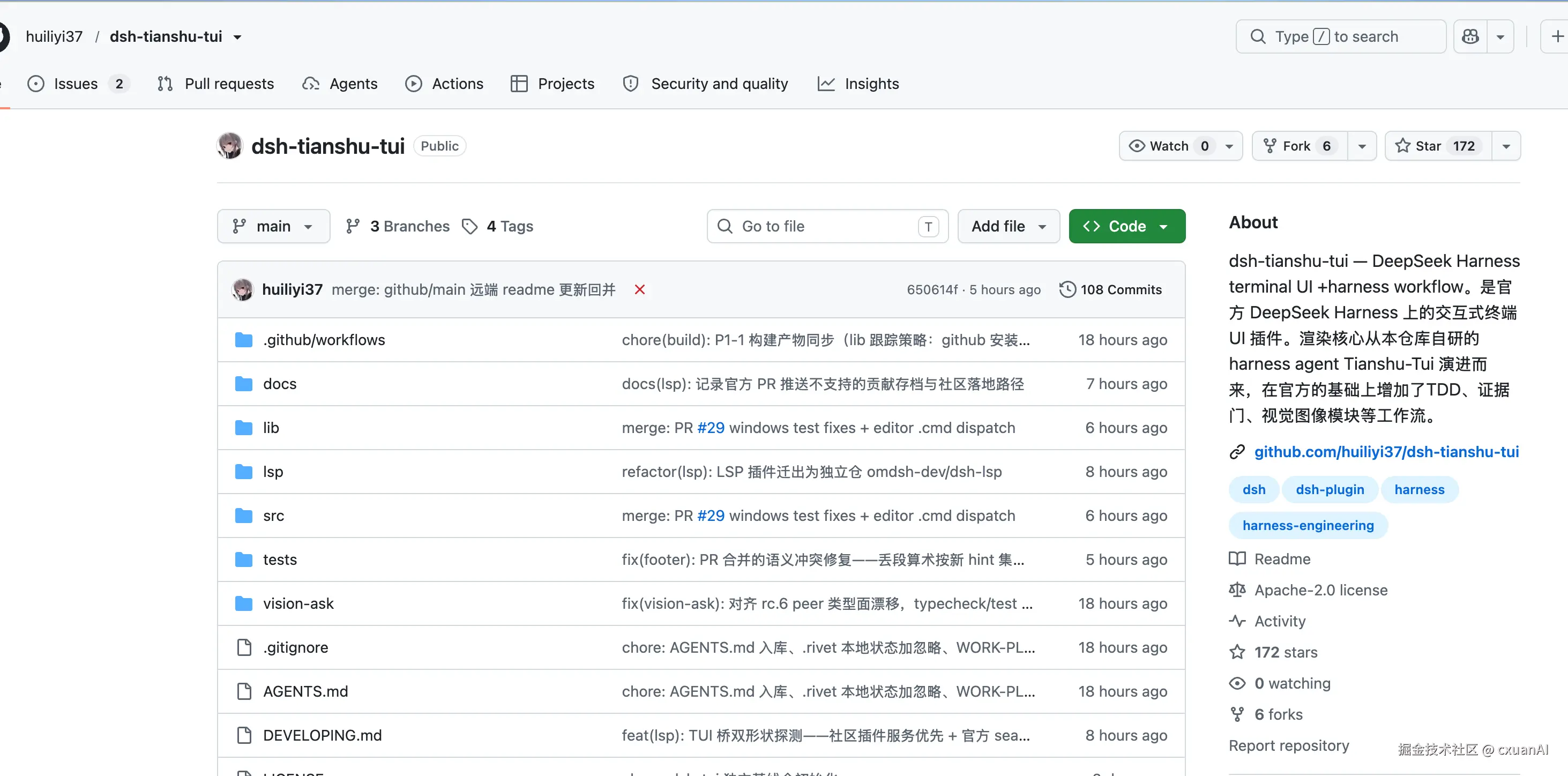This screenshot has height=776, width=1568.
Task: Expand the repository name dropdown in header
Action: [237, 37]
